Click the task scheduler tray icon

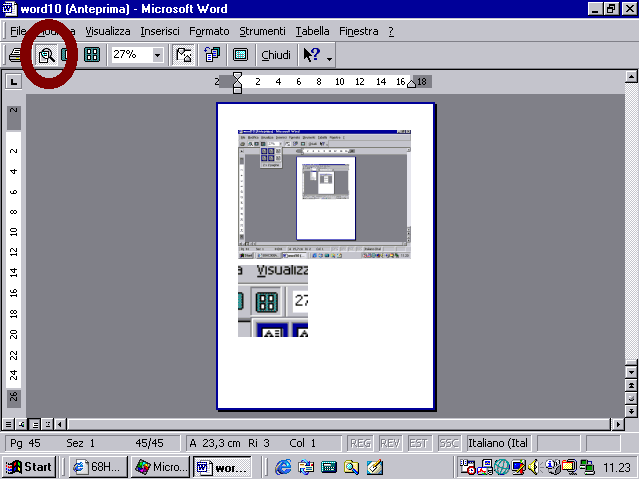pyautogui.click(x=467, y=467)
